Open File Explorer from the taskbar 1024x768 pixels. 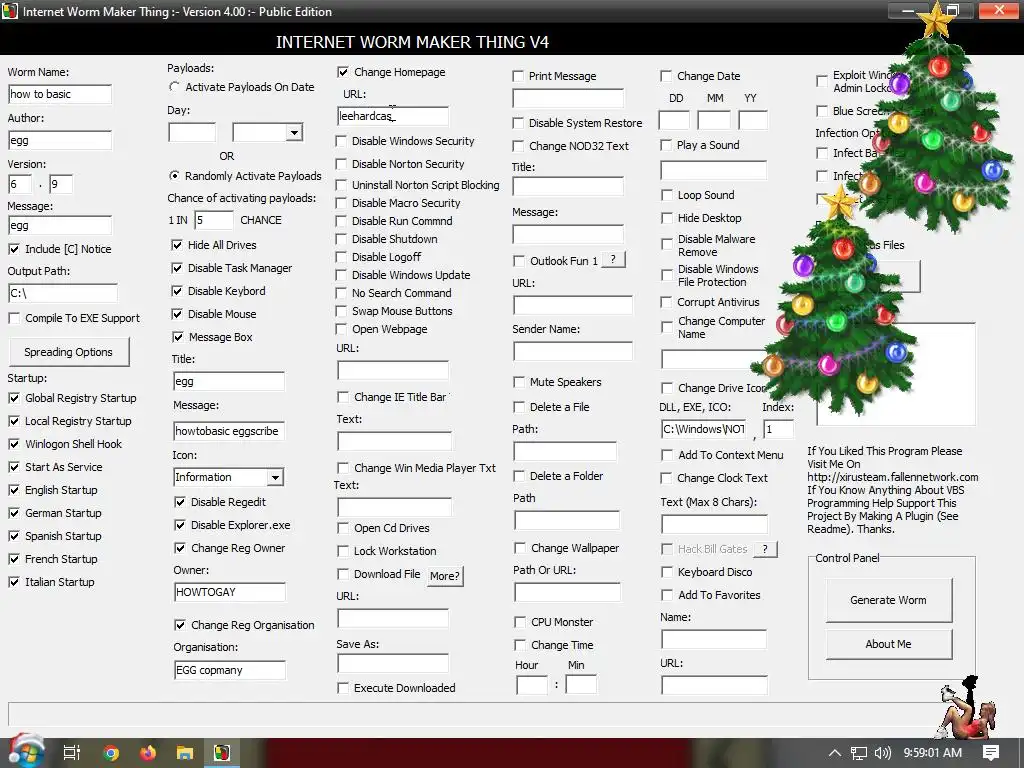(x=185, y=753)
